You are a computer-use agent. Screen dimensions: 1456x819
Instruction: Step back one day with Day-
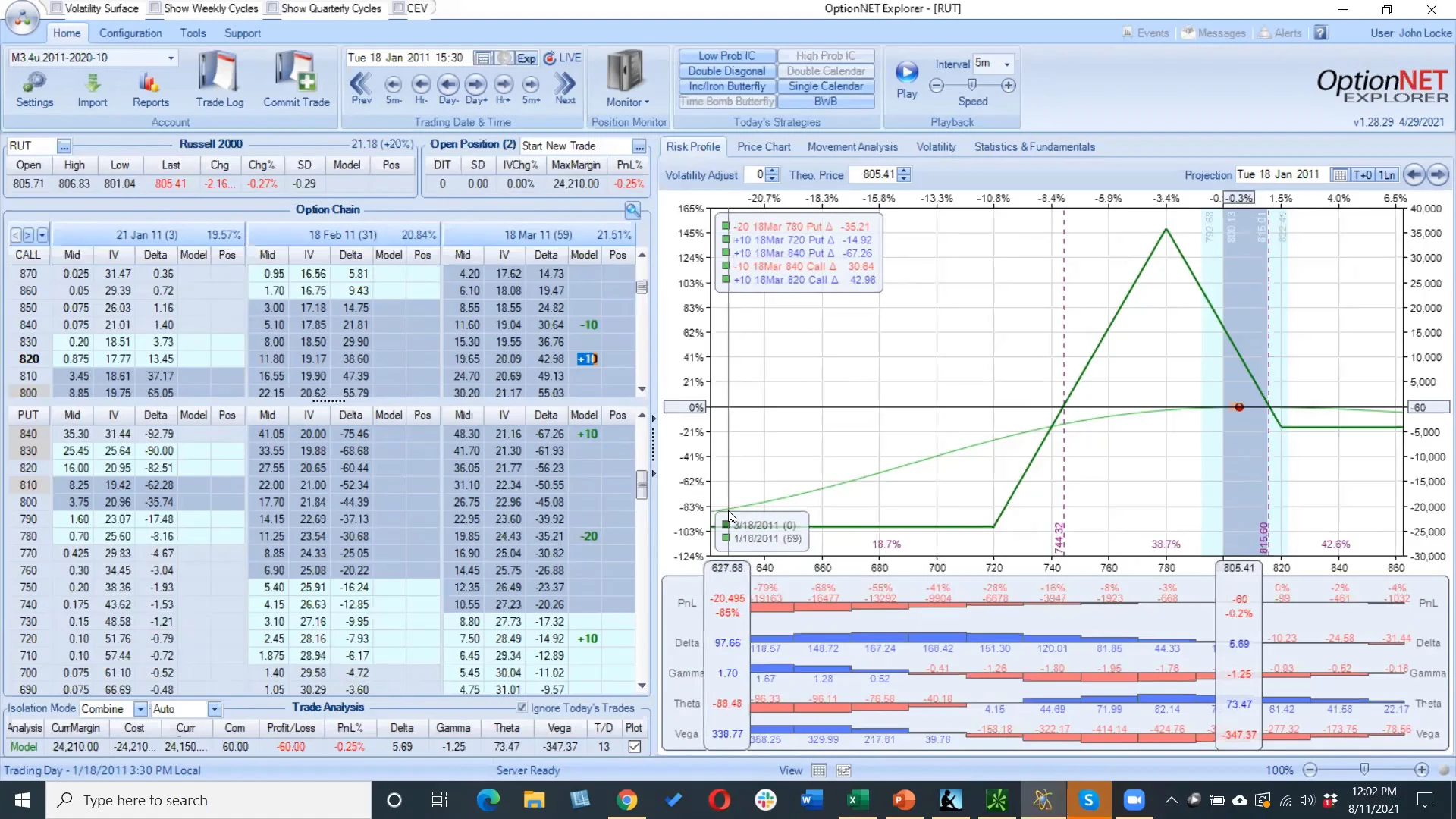pyautogui.click(x=448, y=87)
